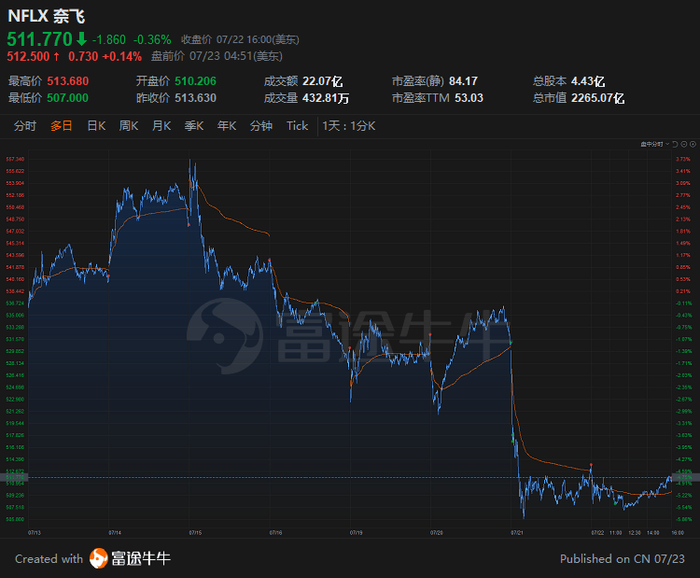This screenshot has width=700, height=578.
Task: Click the green down-arrow beside the price
Action: pos(81,39)
